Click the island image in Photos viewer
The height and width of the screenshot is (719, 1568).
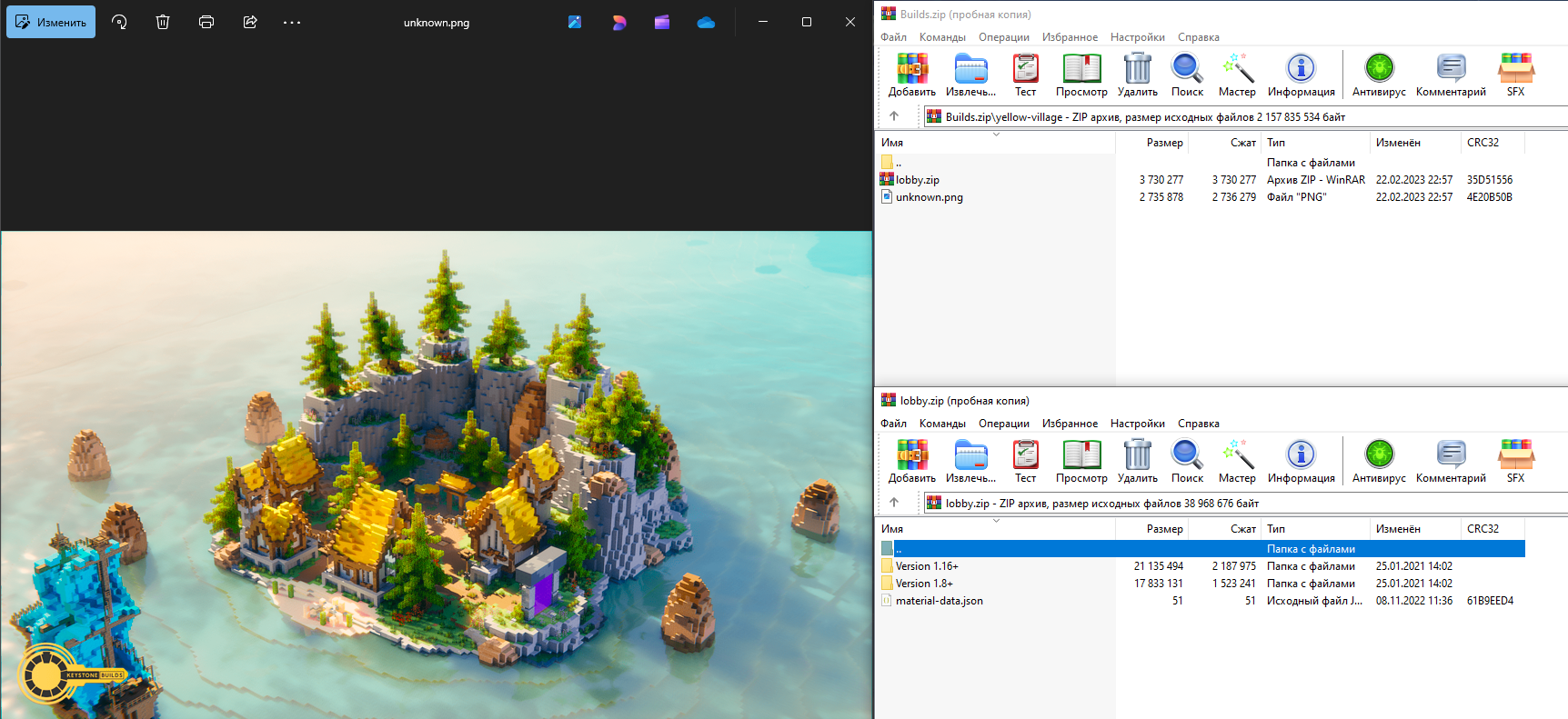click(x=437, y=474)
